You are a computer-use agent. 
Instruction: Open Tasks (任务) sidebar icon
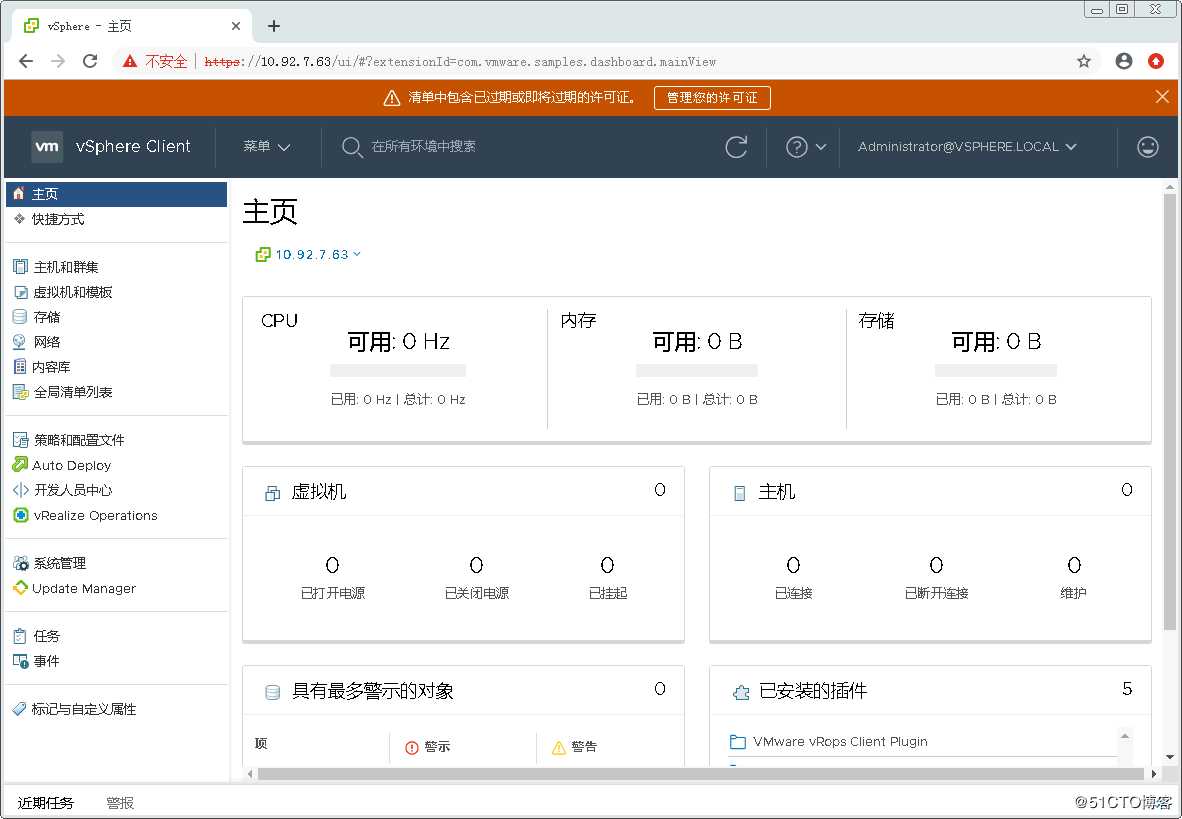[20, 636]
